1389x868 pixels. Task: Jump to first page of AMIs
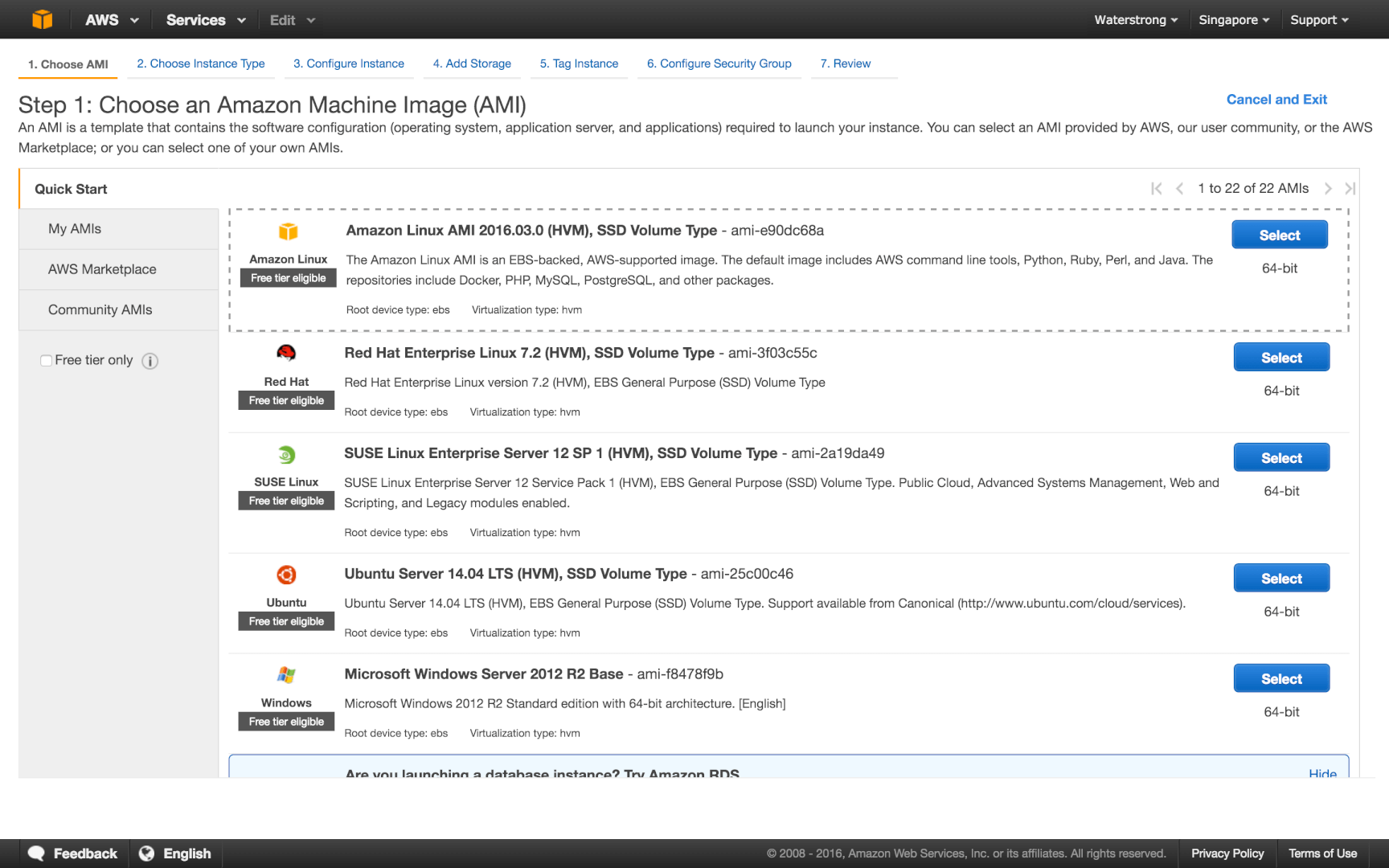pos(1157,189)
